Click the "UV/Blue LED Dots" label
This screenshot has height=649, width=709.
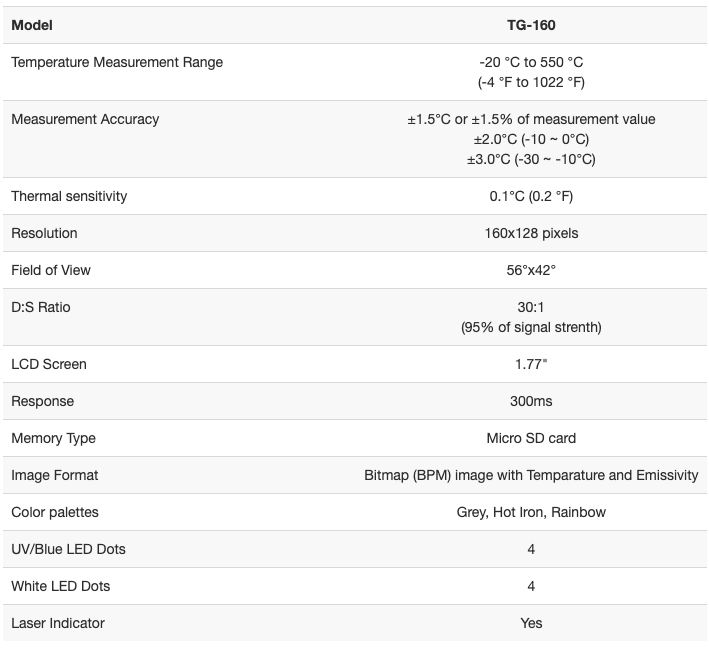(68, 549)
